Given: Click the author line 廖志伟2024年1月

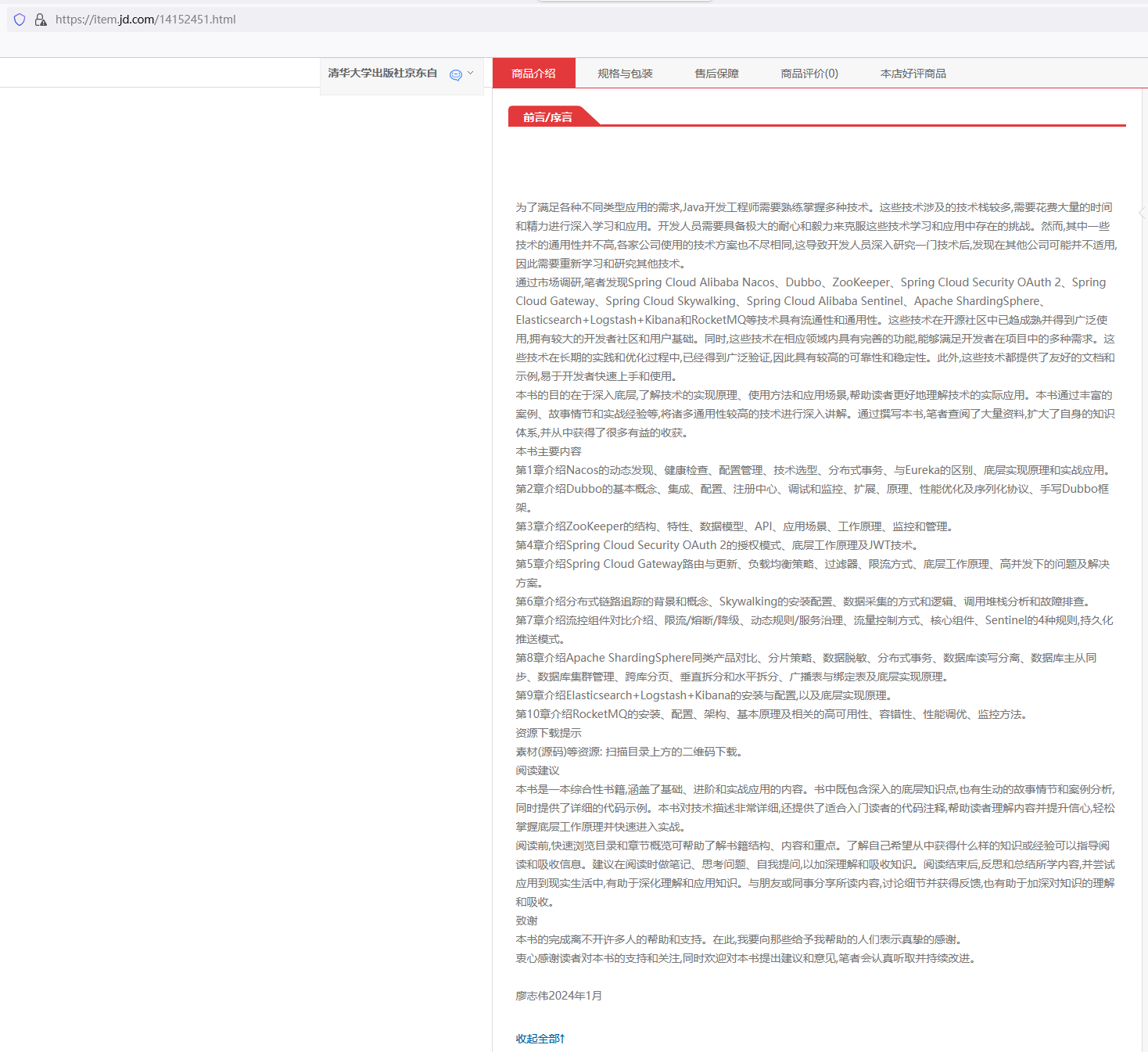Looking at the screenshot, I should 559,996.
